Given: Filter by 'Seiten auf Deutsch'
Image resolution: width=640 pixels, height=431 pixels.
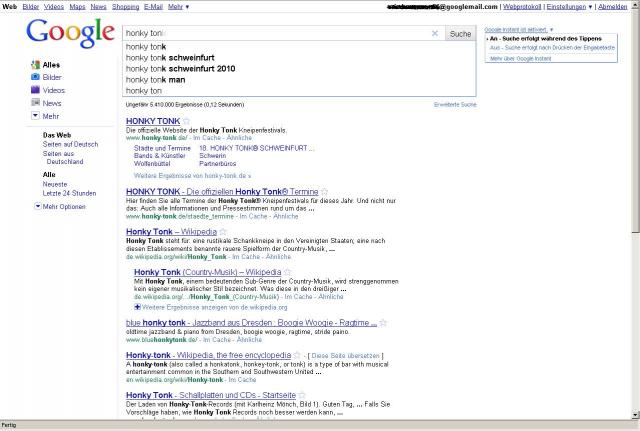Looking at the screenshot, I should click(x=70, y=144).
